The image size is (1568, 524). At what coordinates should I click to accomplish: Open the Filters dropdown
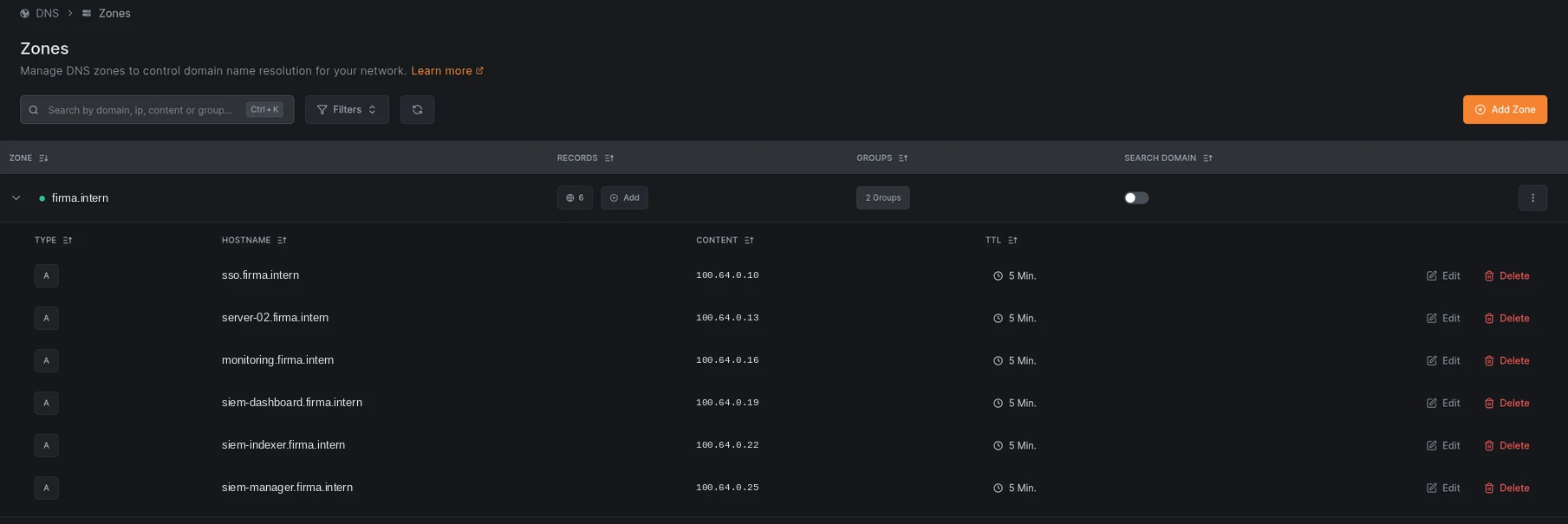point(347,110)
